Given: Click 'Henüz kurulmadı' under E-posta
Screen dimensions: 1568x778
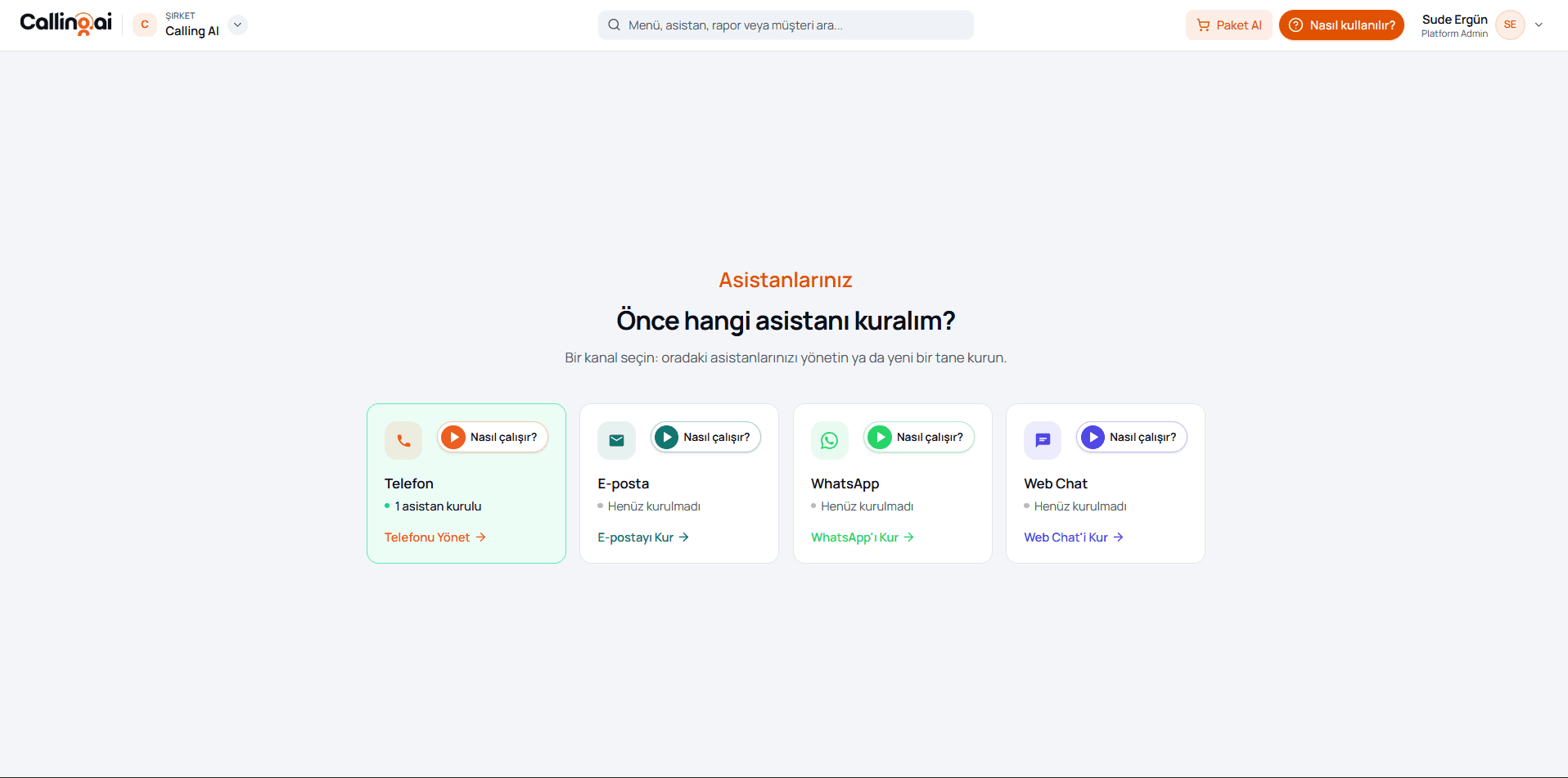Looking at the screenshot, I should [x=654, y=506].
